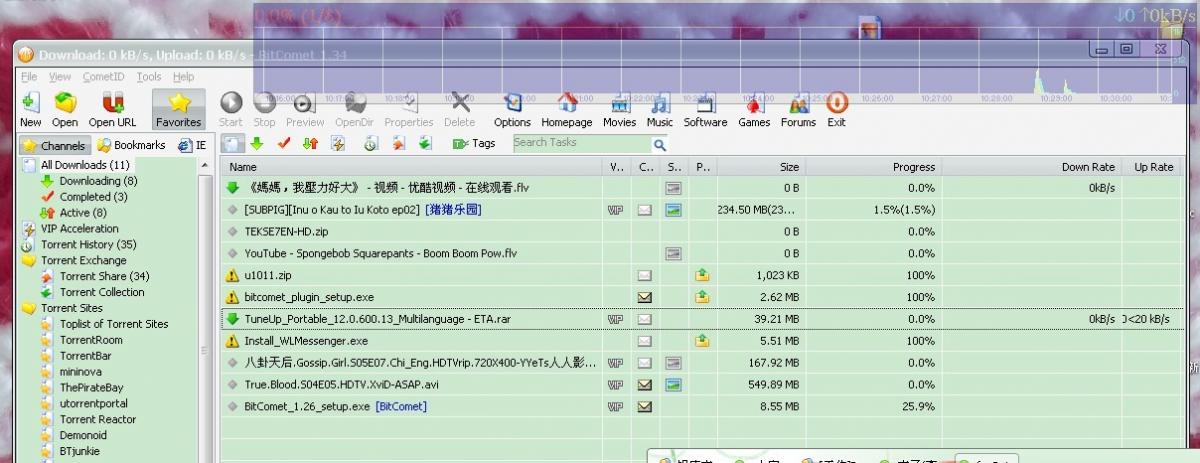Switch to the IE tab
1200x463 pixels.
coord(192,145)
